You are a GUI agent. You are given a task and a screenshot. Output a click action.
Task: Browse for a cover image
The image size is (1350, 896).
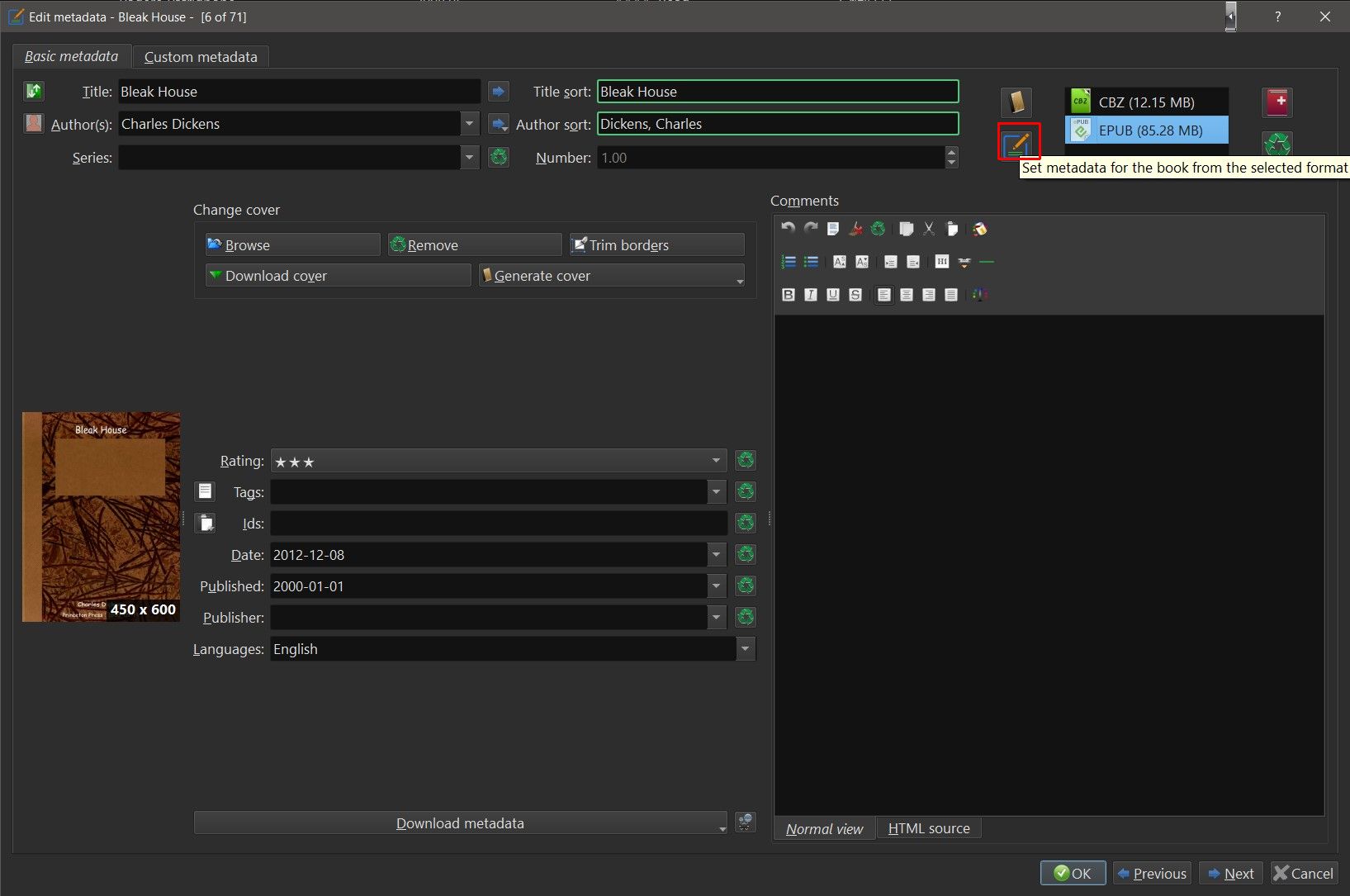coord(293,244)
